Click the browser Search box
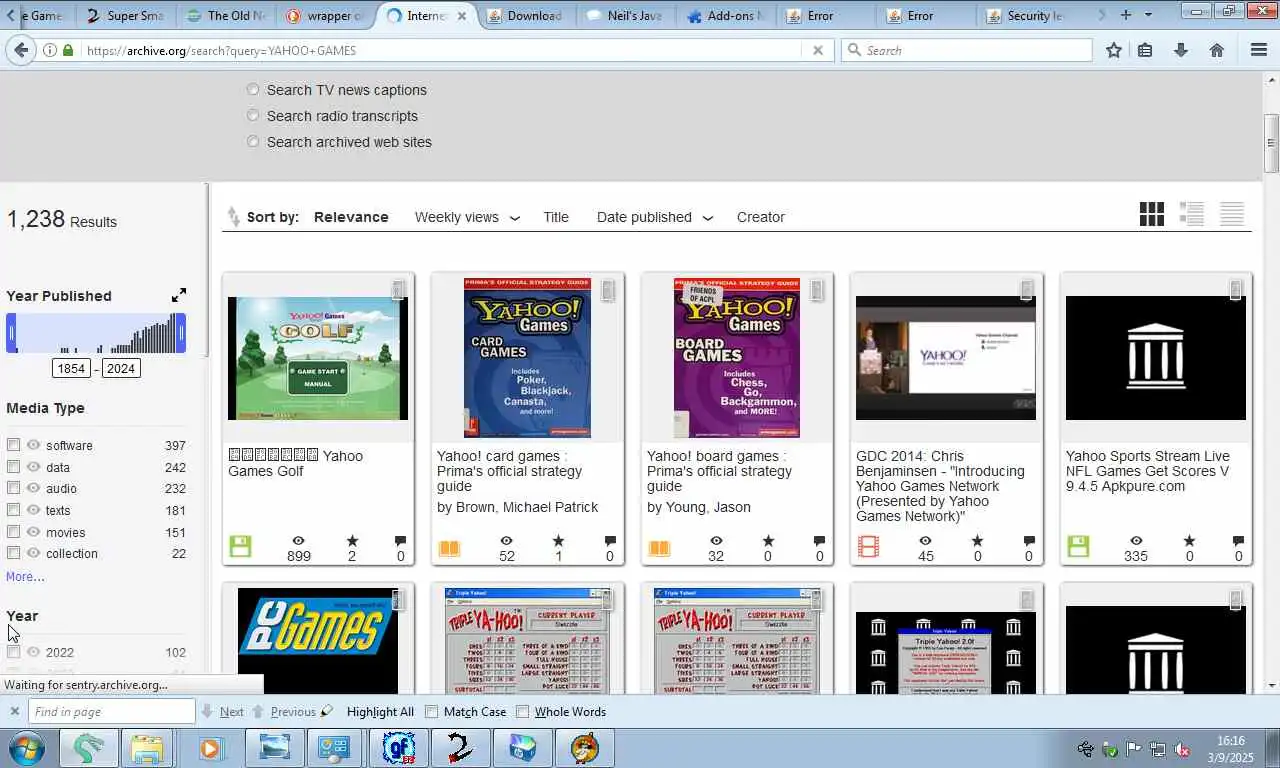 coord(967,50)
